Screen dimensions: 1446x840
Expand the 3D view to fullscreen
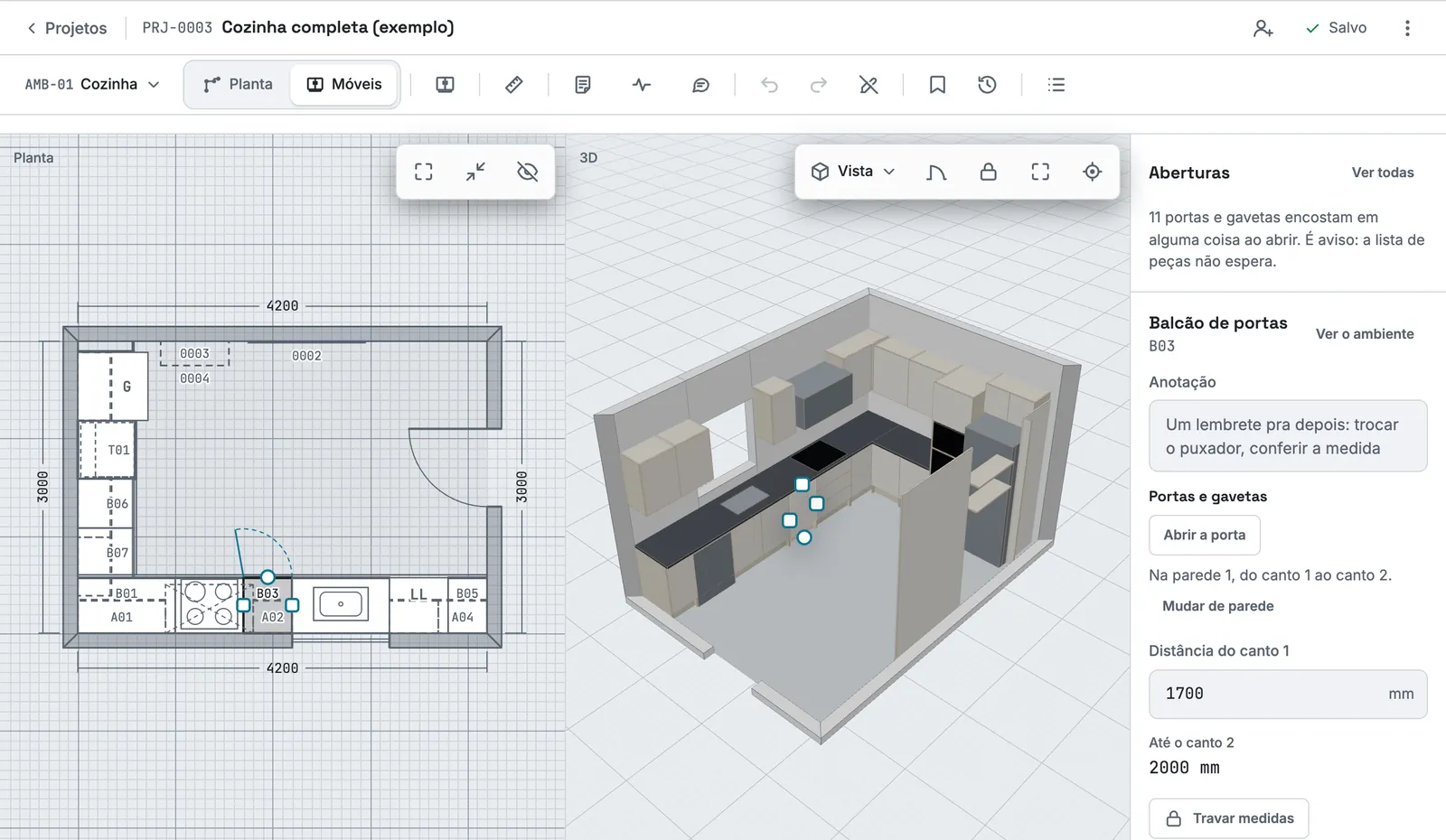[x=1040, y=172]
